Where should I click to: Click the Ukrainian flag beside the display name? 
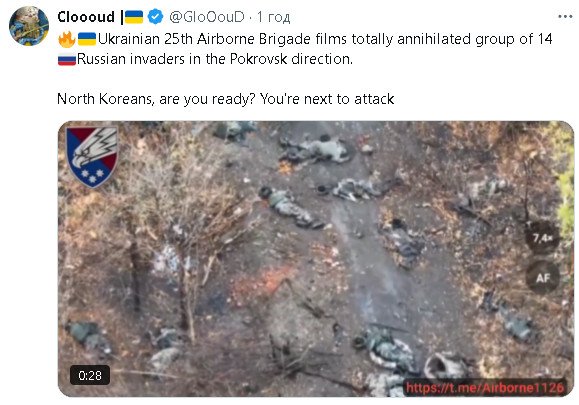[134, 17]
